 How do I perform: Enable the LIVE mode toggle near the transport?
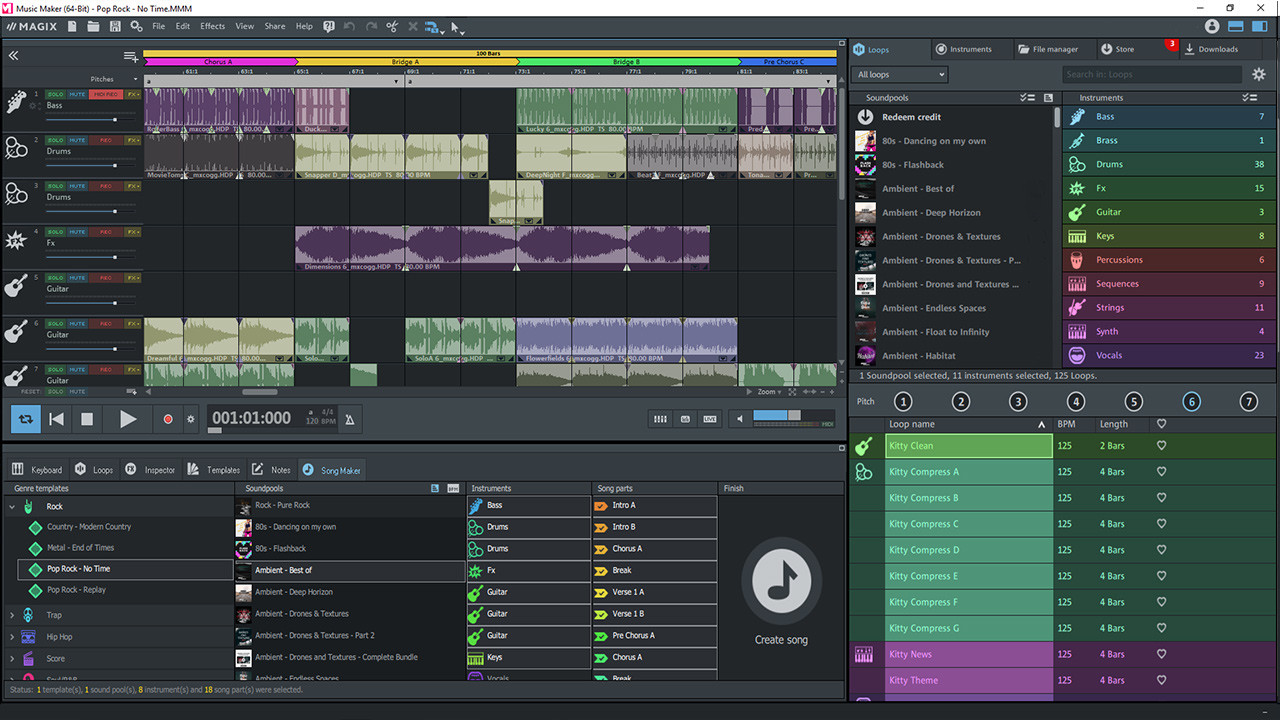click(709, 418)
